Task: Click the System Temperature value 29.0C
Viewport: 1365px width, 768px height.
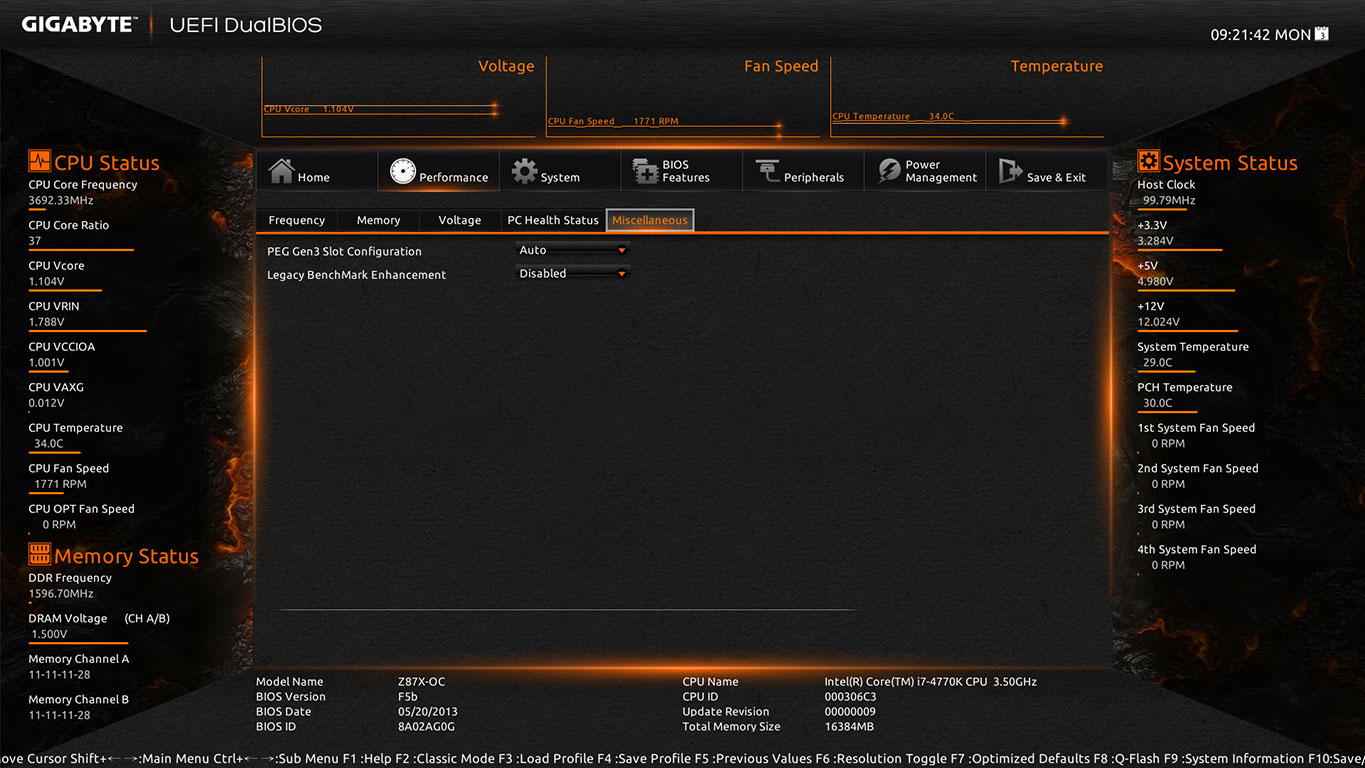Action: (x=1158, y=362)
